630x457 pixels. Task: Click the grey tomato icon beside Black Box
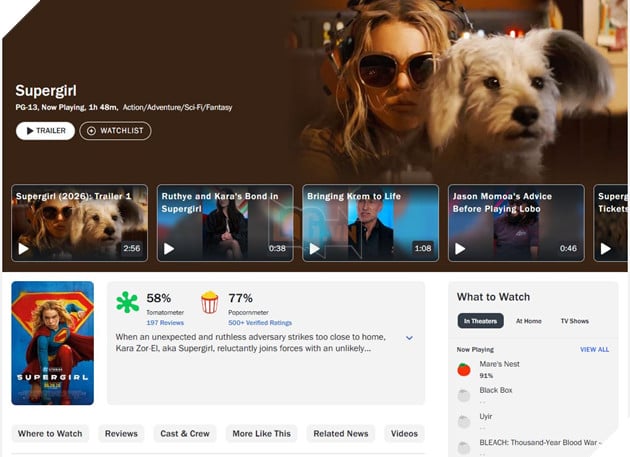click(x=464, y=396)
